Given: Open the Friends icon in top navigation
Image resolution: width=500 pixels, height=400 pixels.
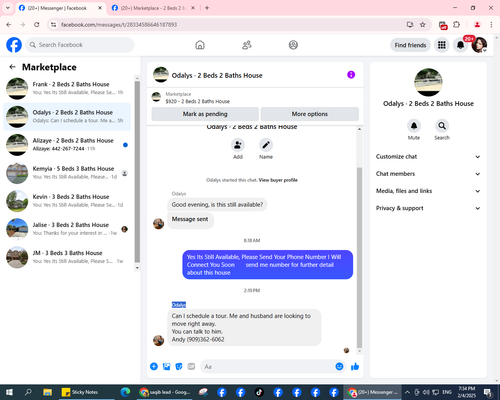Looking at the screenshot, I should click(247, 45).
